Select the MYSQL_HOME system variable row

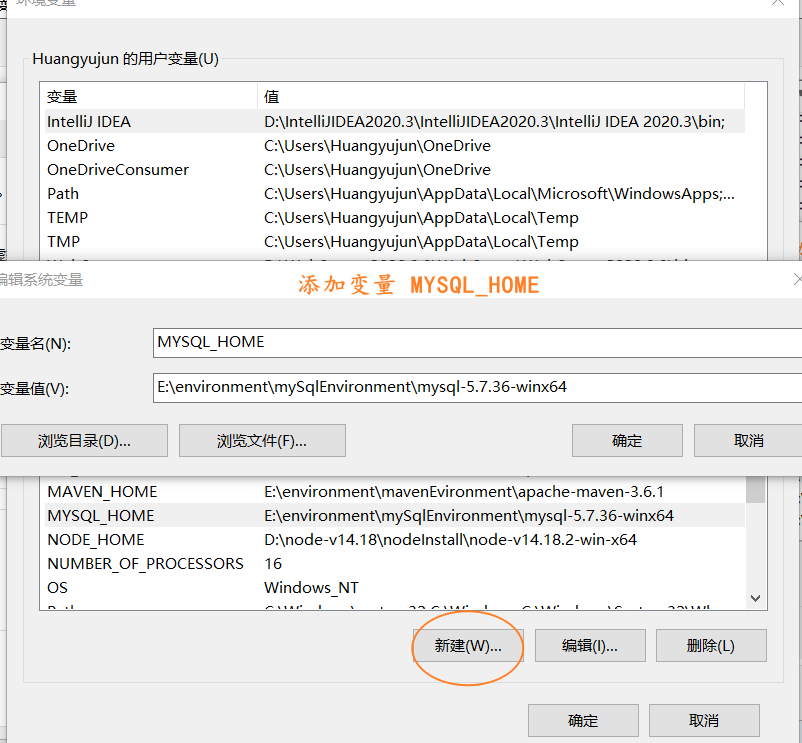[395, 515]
